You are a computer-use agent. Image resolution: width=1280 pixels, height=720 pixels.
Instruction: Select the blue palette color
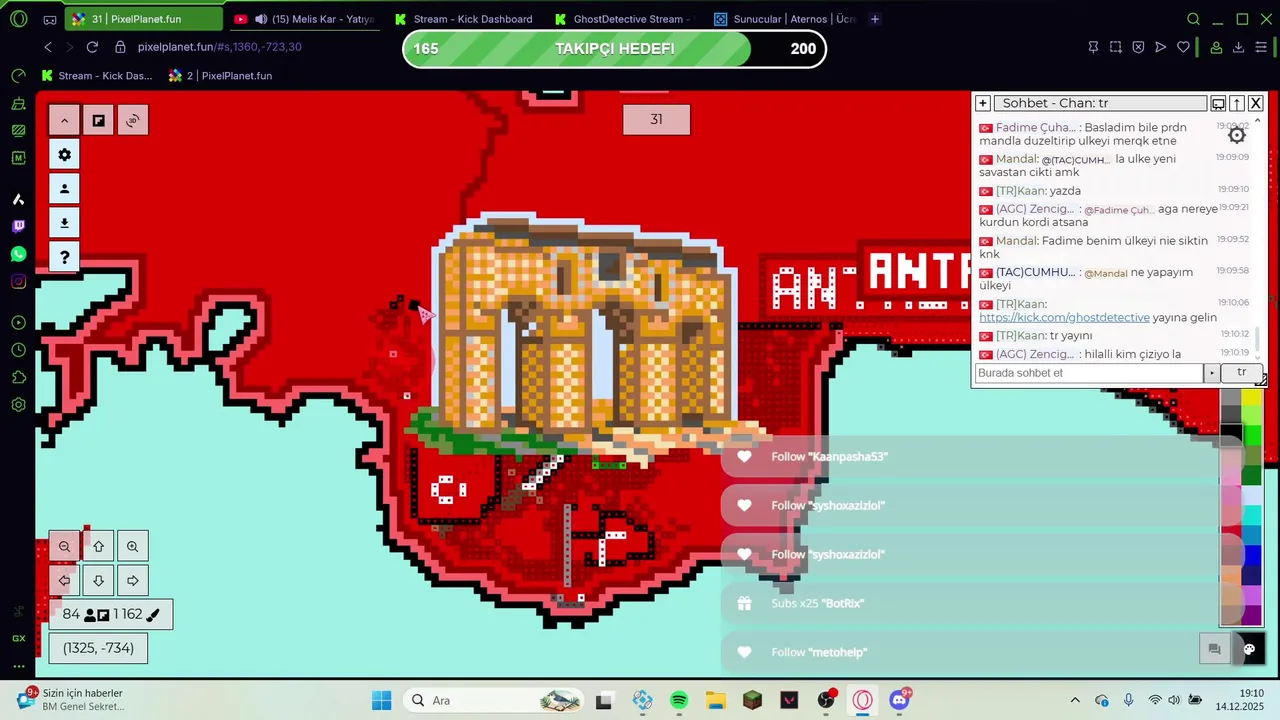tap(1251, 554)
